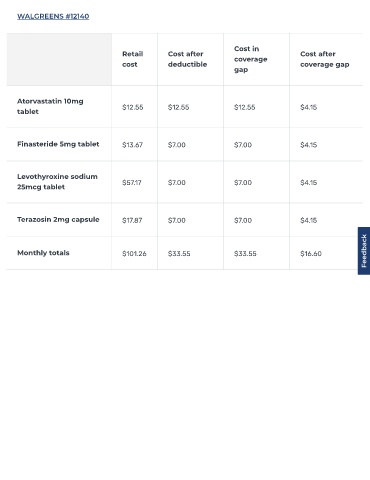The image size is (370, 480).
Task: Select the Monthly totals row label
Action: (x=43, y=253)
